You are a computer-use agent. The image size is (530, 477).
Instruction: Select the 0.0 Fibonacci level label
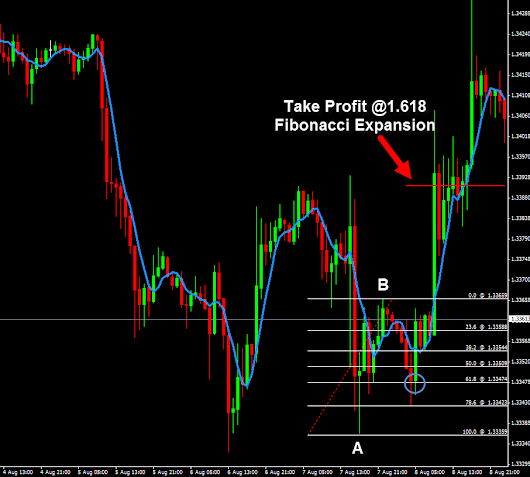(487, 295)
